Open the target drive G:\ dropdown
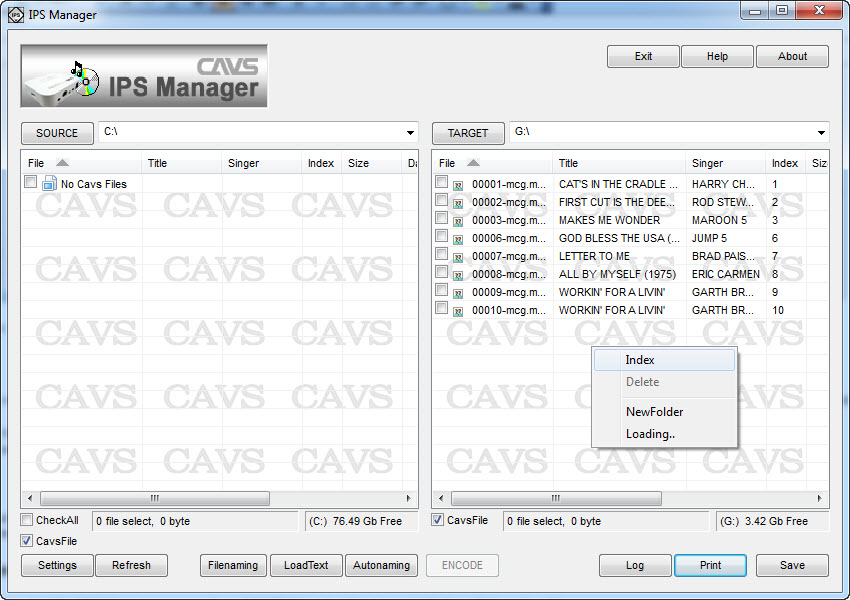The image size is (850, 600). (821, 133)
